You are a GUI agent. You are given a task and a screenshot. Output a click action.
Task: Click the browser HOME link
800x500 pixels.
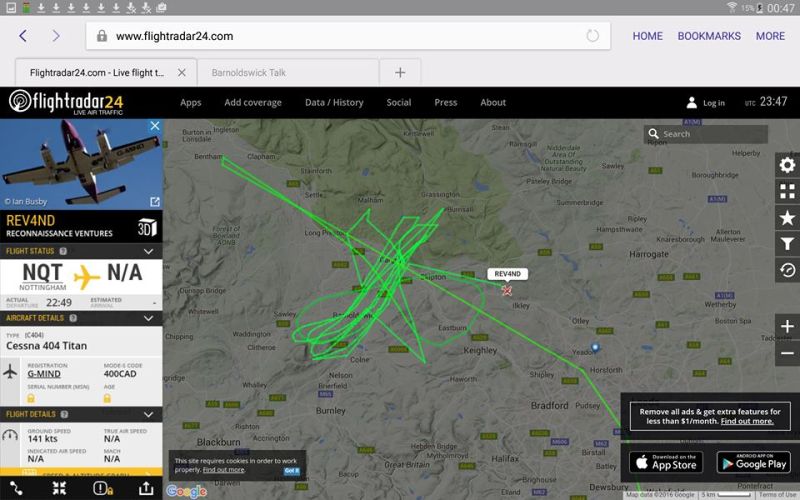coord(647,36)
